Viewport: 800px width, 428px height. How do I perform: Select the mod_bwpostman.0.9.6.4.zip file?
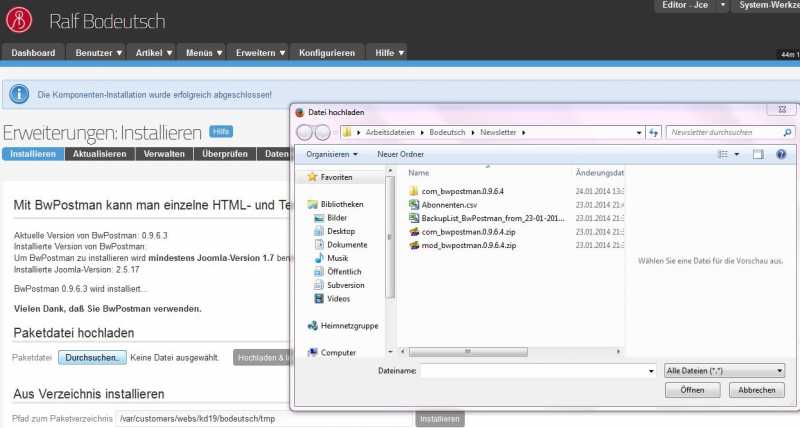point(468,245)
